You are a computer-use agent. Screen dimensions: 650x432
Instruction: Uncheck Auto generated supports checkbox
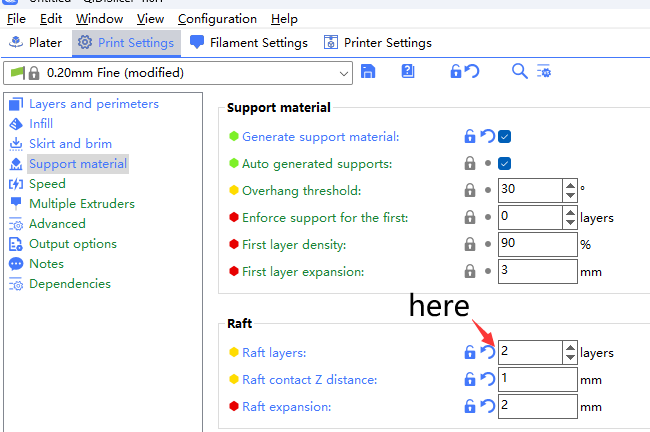[505, 163]
